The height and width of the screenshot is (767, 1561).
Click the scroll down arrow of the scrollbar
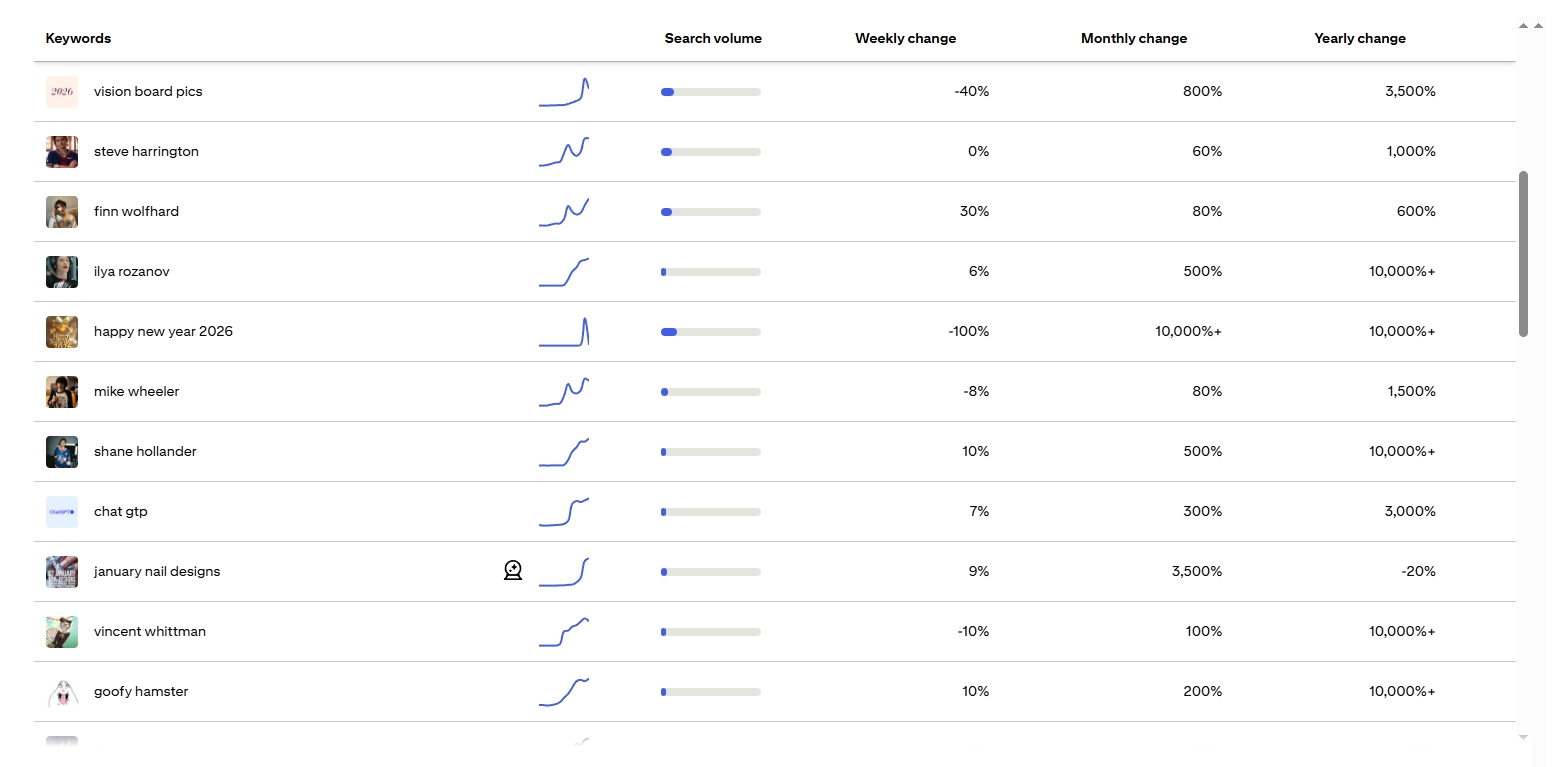coord(1523,738)
